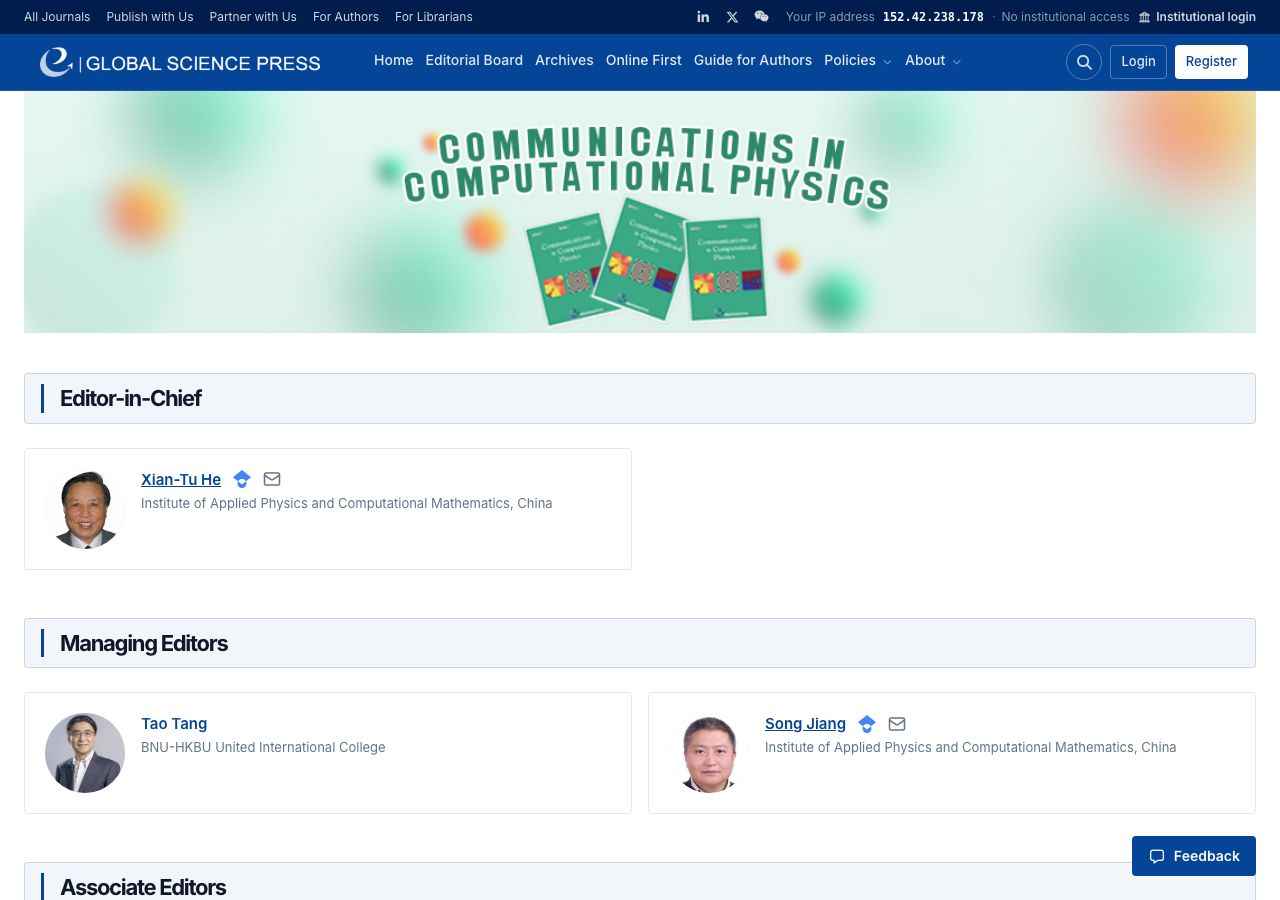Click Song Jiang's portrait photo
The width and height of the screenshot is (1280, 900).
coord(709,753)
